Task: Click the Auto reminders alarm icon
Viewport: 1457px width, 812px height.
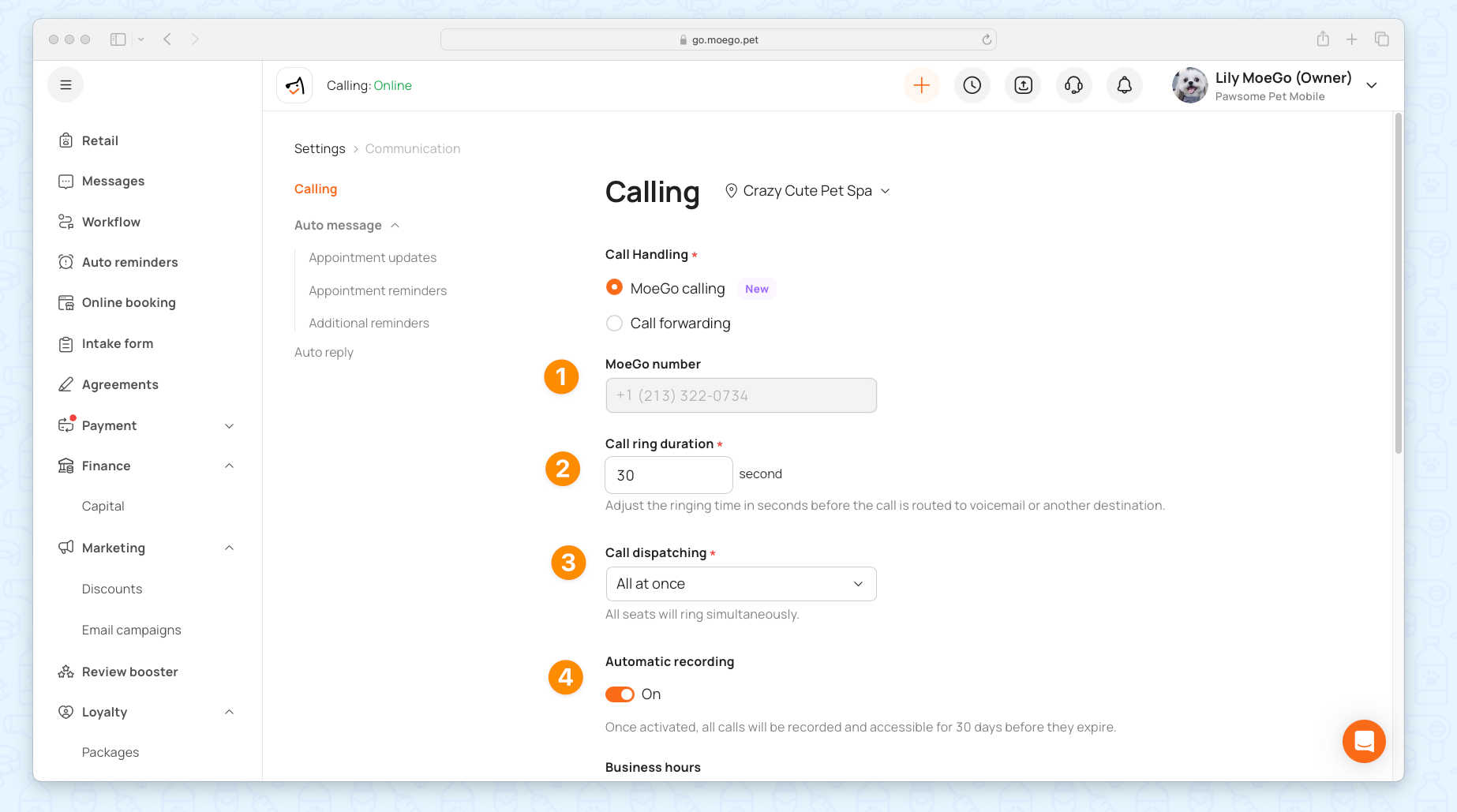Action: click(x=66, y=262)
